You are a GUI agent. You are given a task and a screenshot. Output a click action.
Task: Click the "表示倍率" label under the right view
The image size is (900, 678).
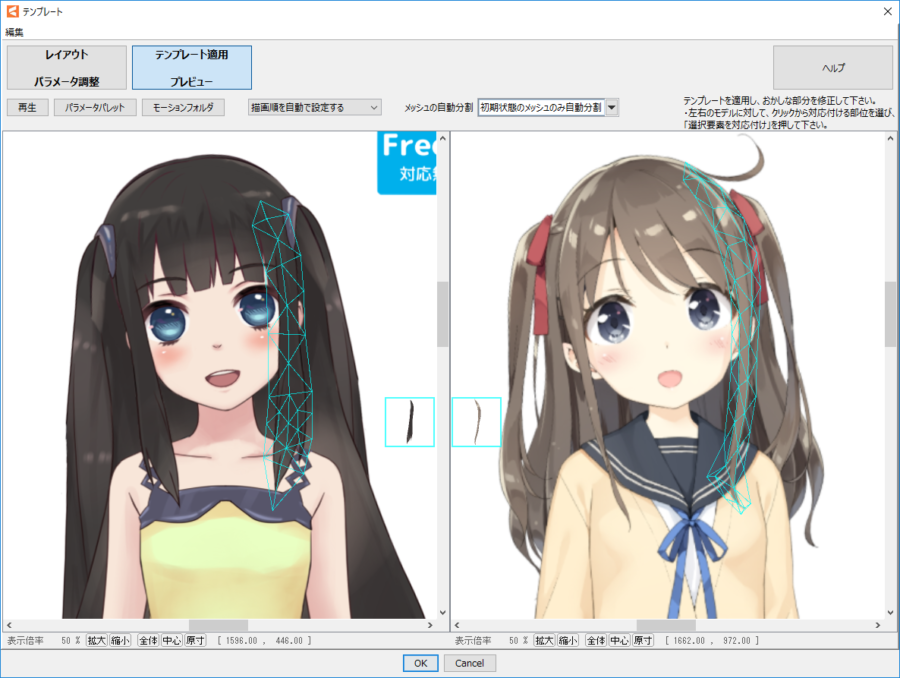(473, 640)
